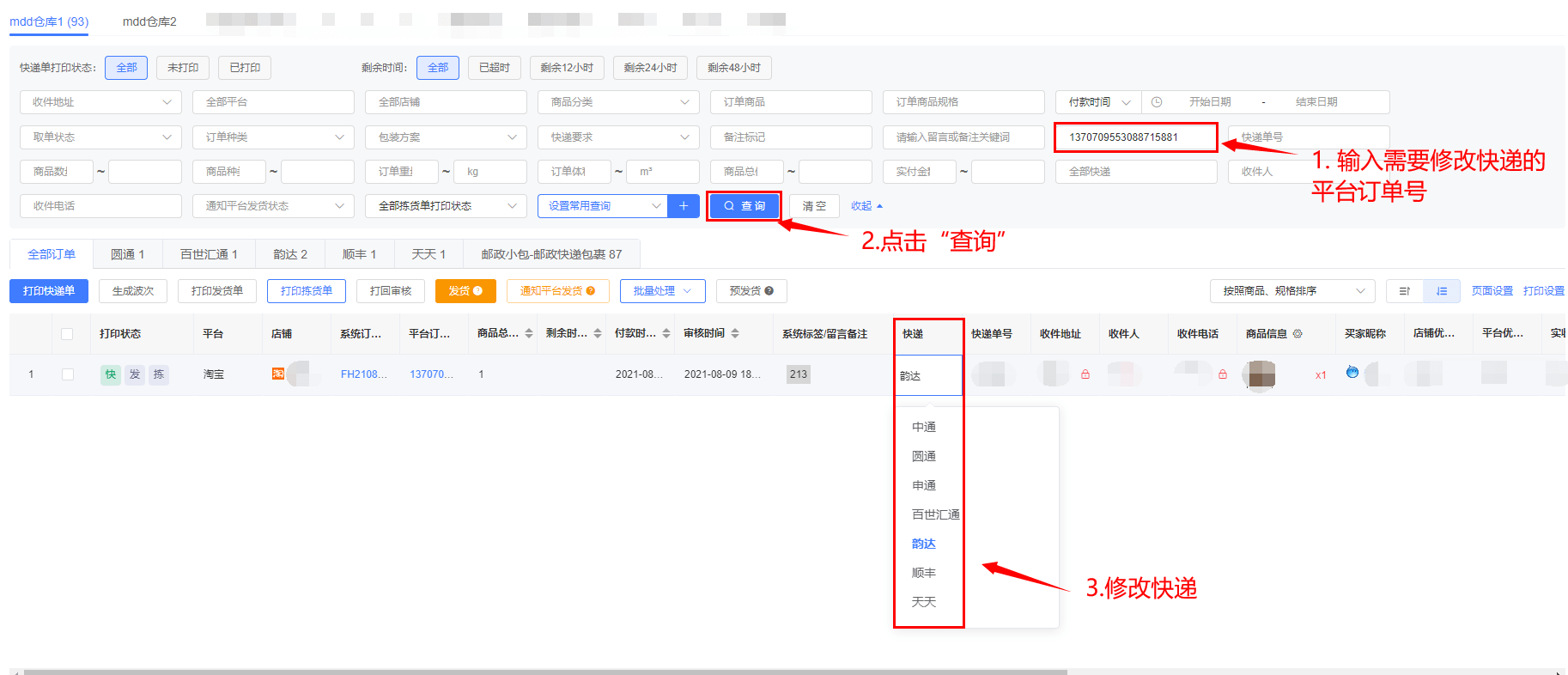1568x675 pixels.
Task: Select 已超时 remaining time filter
Action: point(495,68)
